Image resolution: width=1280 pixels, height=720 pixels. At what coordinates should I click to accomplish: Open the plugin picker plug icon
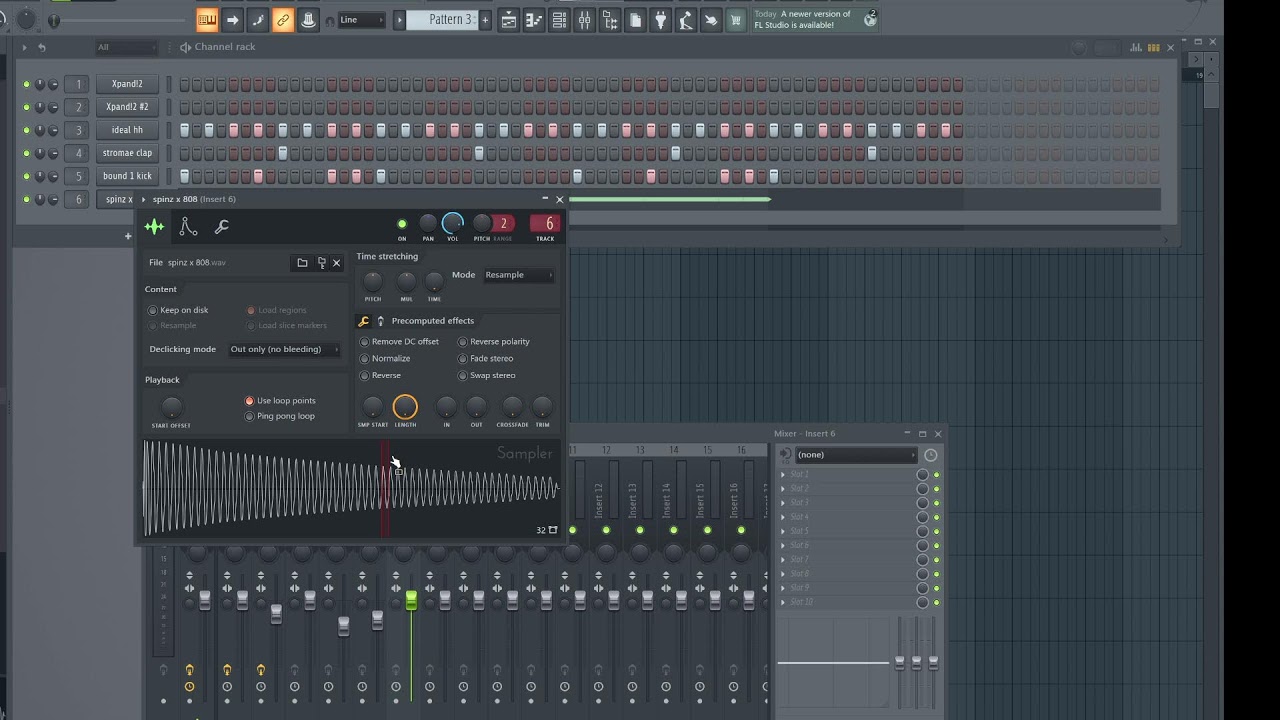[661, 20]
